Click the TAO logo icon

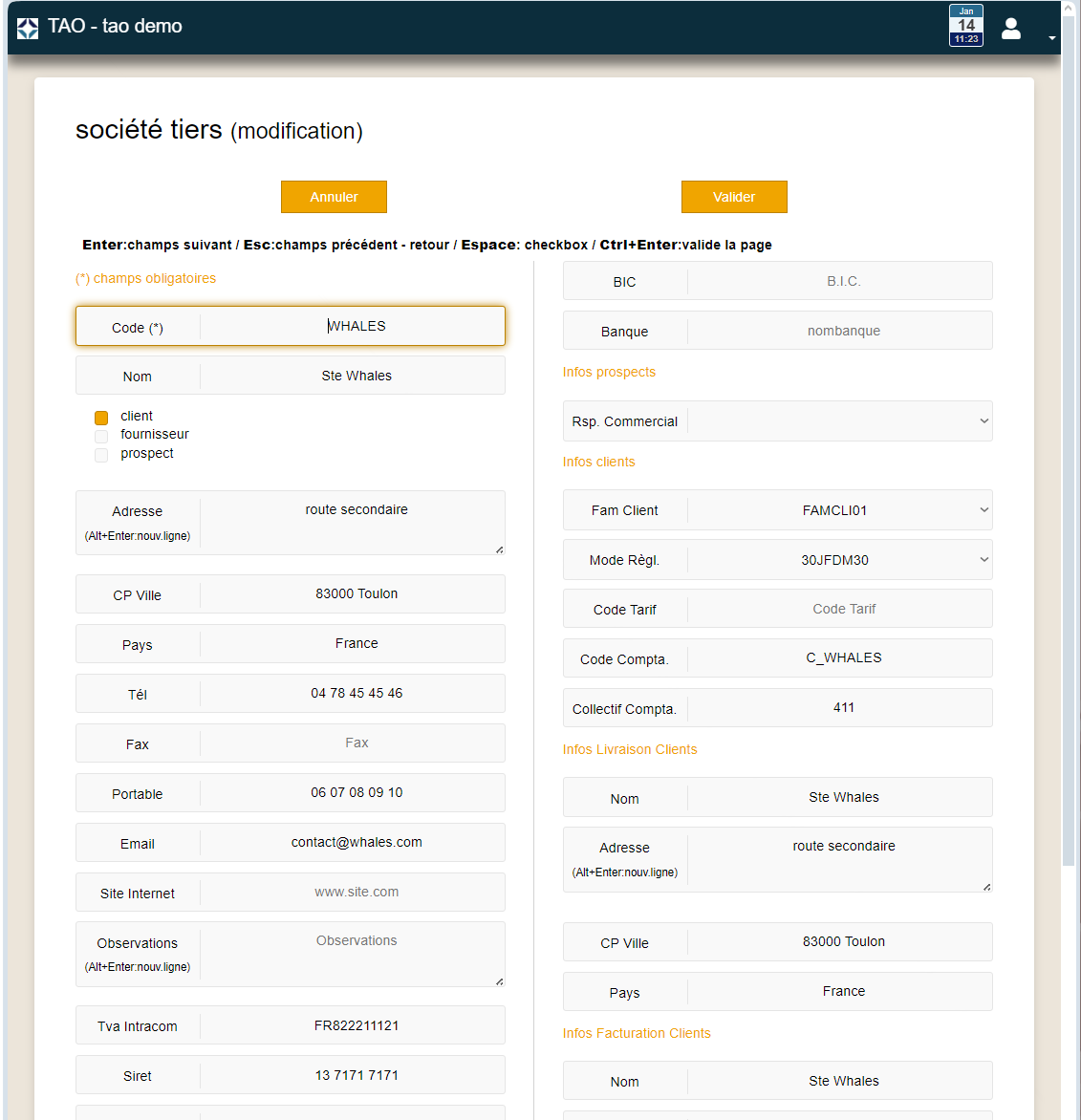28,28
